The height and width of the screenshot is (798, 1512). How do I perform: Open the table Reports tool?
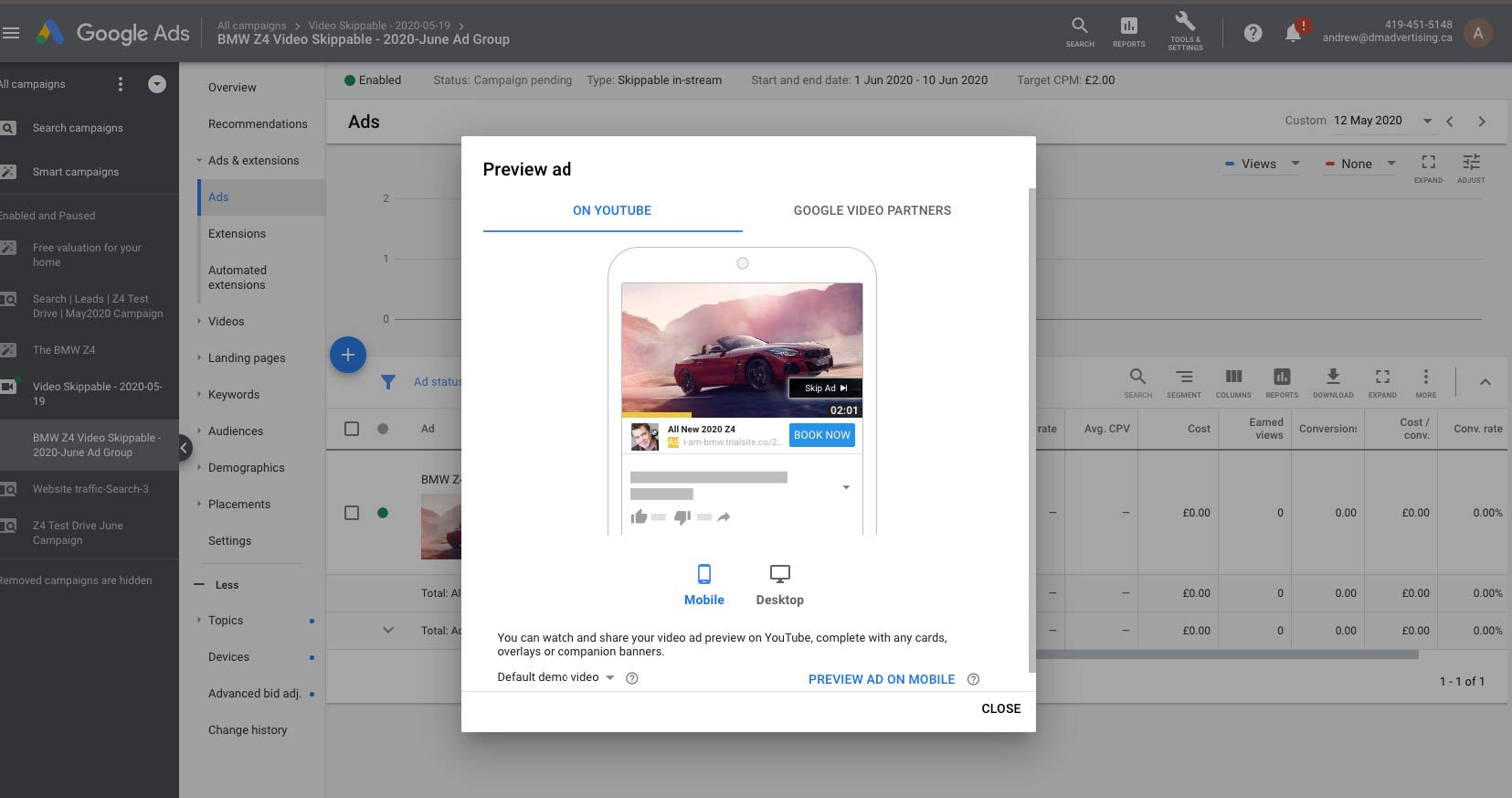pyautogui.click(x=1282, y=382)
